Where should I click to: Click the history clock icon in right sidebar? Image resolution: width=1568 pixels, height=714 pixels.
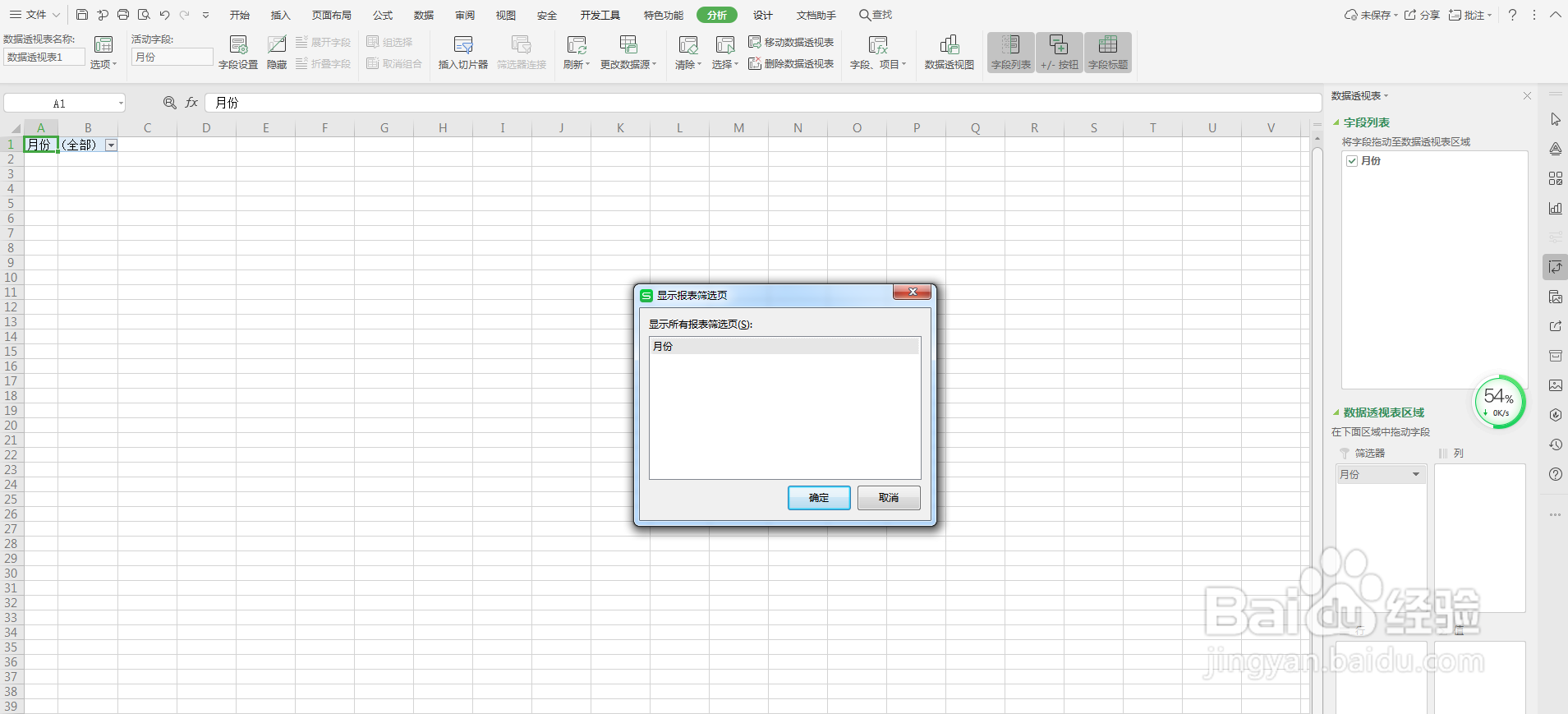click(1556, 445)
